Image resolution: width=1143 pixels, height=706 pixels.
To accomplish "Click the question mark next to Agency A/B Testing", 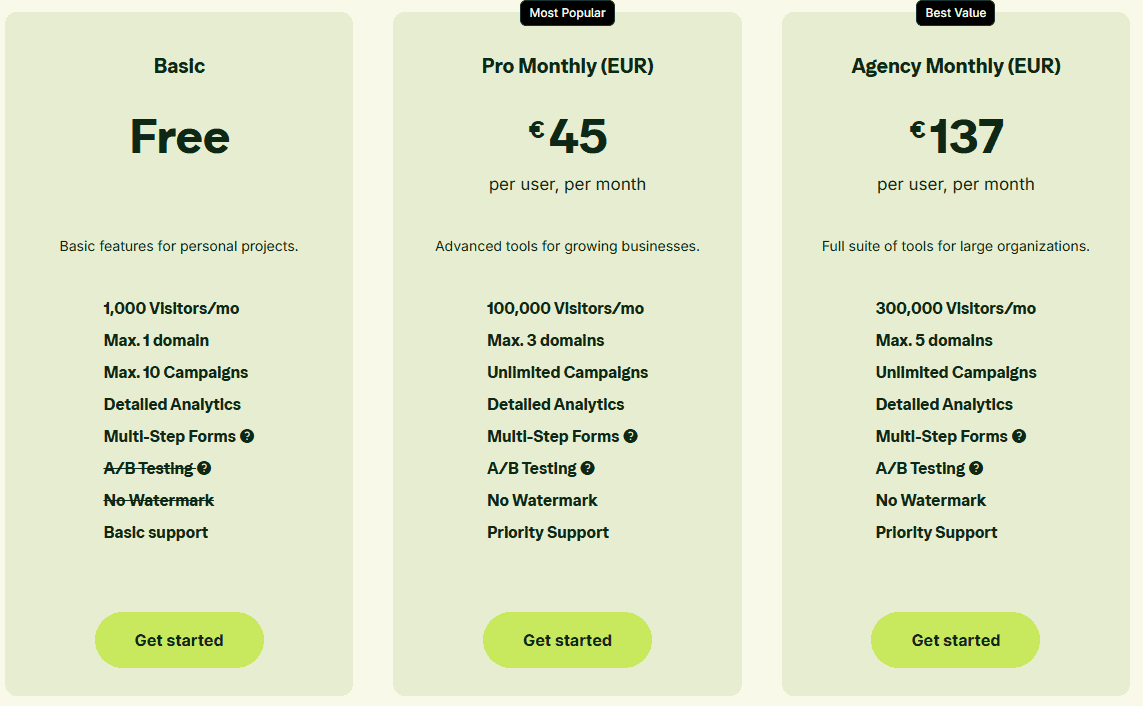I will (x=975, y=468).
